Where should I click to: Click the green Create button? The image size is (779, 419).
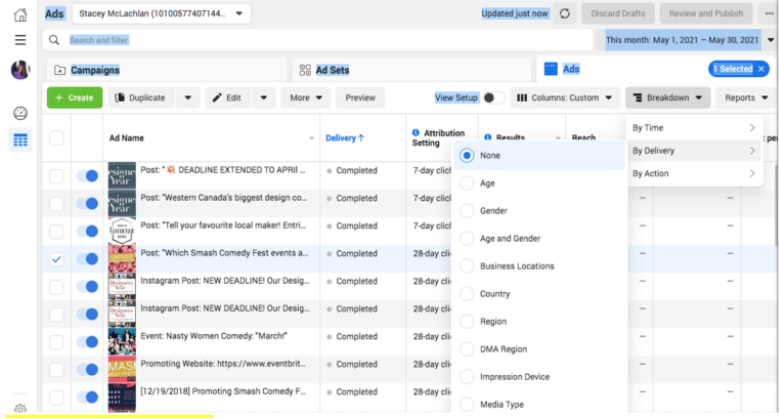click(x=75, y=98)
